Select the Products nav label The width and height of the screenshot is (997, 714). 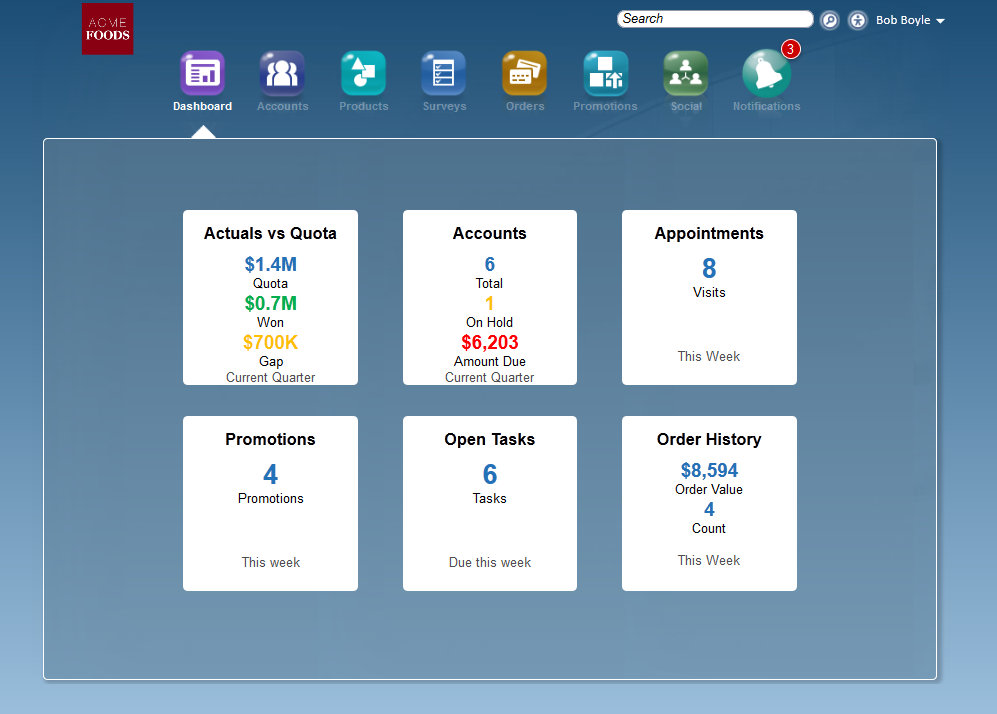(364, 106)
